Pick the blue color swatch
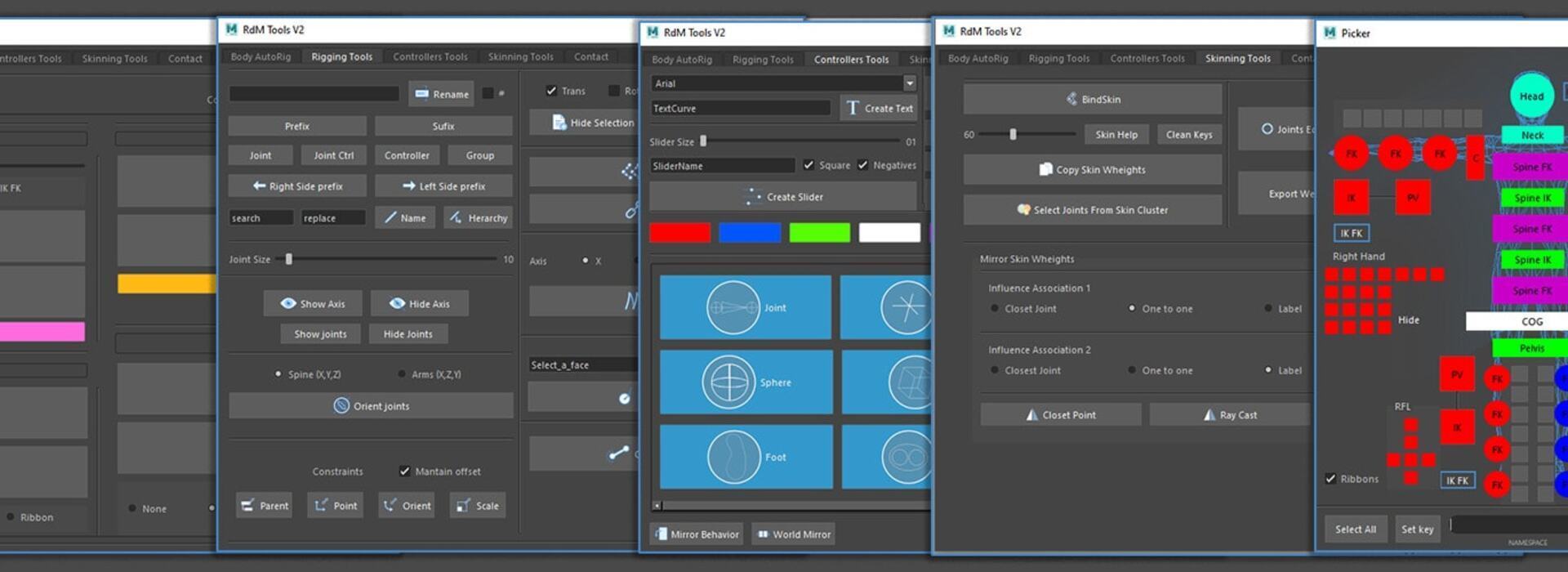 (x=750, y=233)
